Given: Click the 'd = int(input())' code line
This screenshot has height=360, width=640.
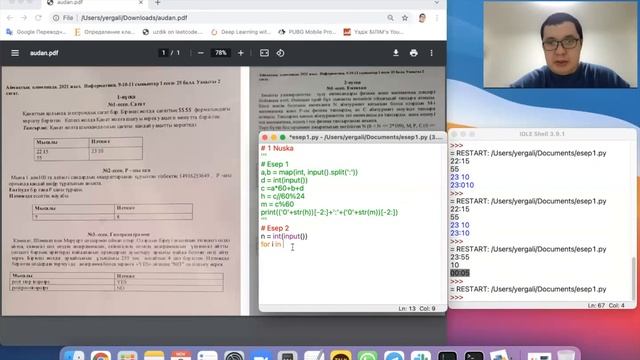Looking at the screenshot, I should (x=284, y=180).
